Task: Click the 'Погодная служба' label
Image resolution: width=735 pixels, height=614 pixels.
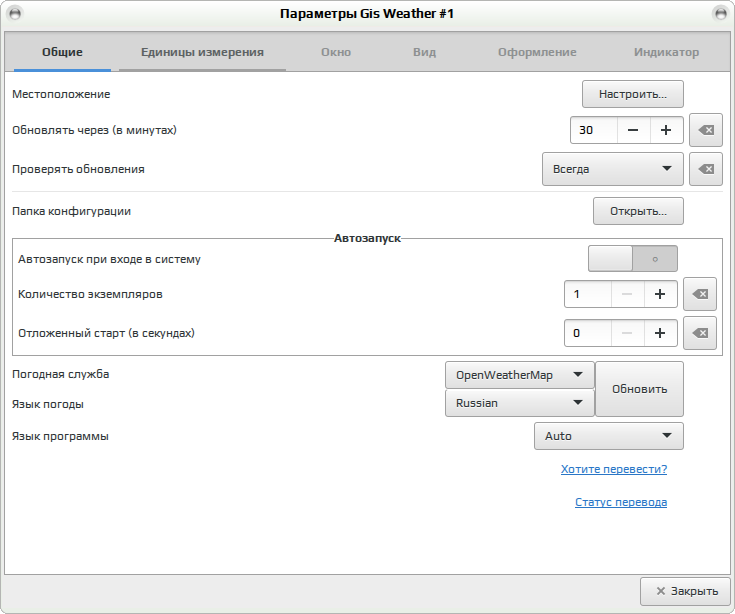Action: pos(60,374)
